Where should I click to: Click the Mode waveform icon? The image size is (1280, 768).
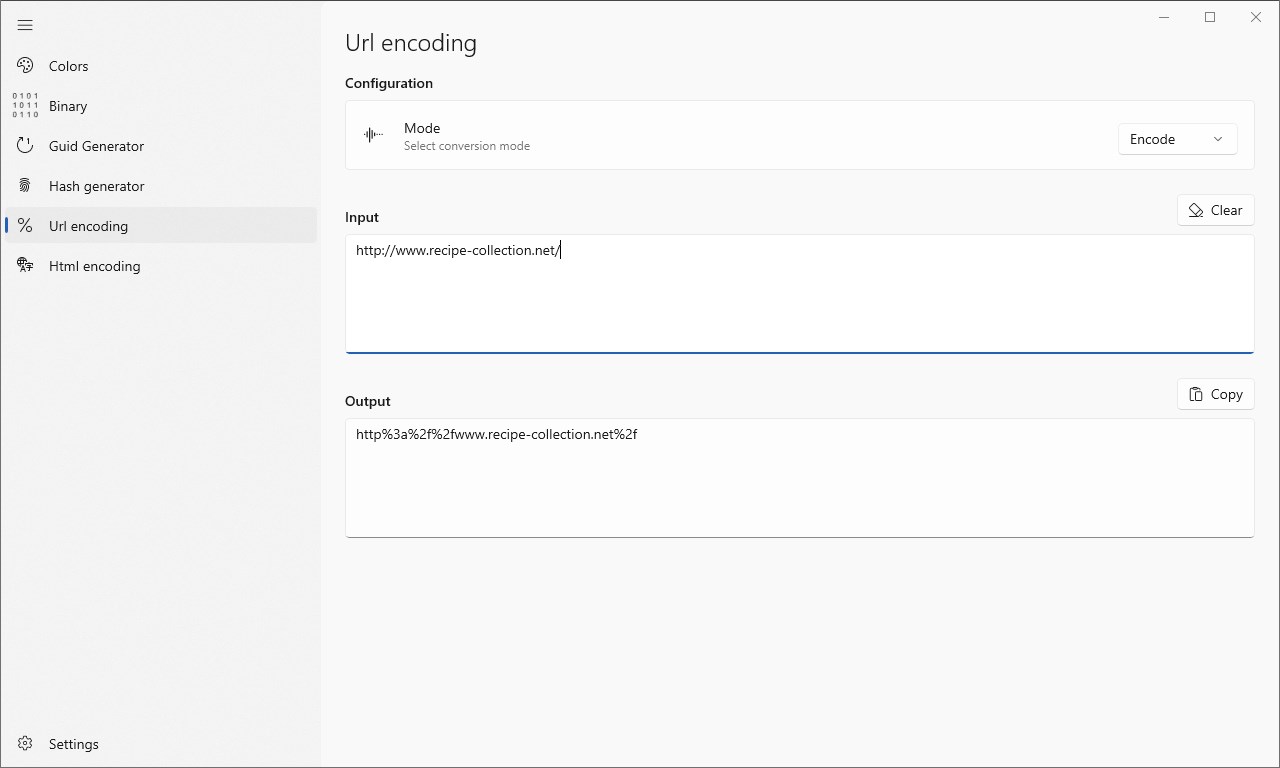(373, 135)
